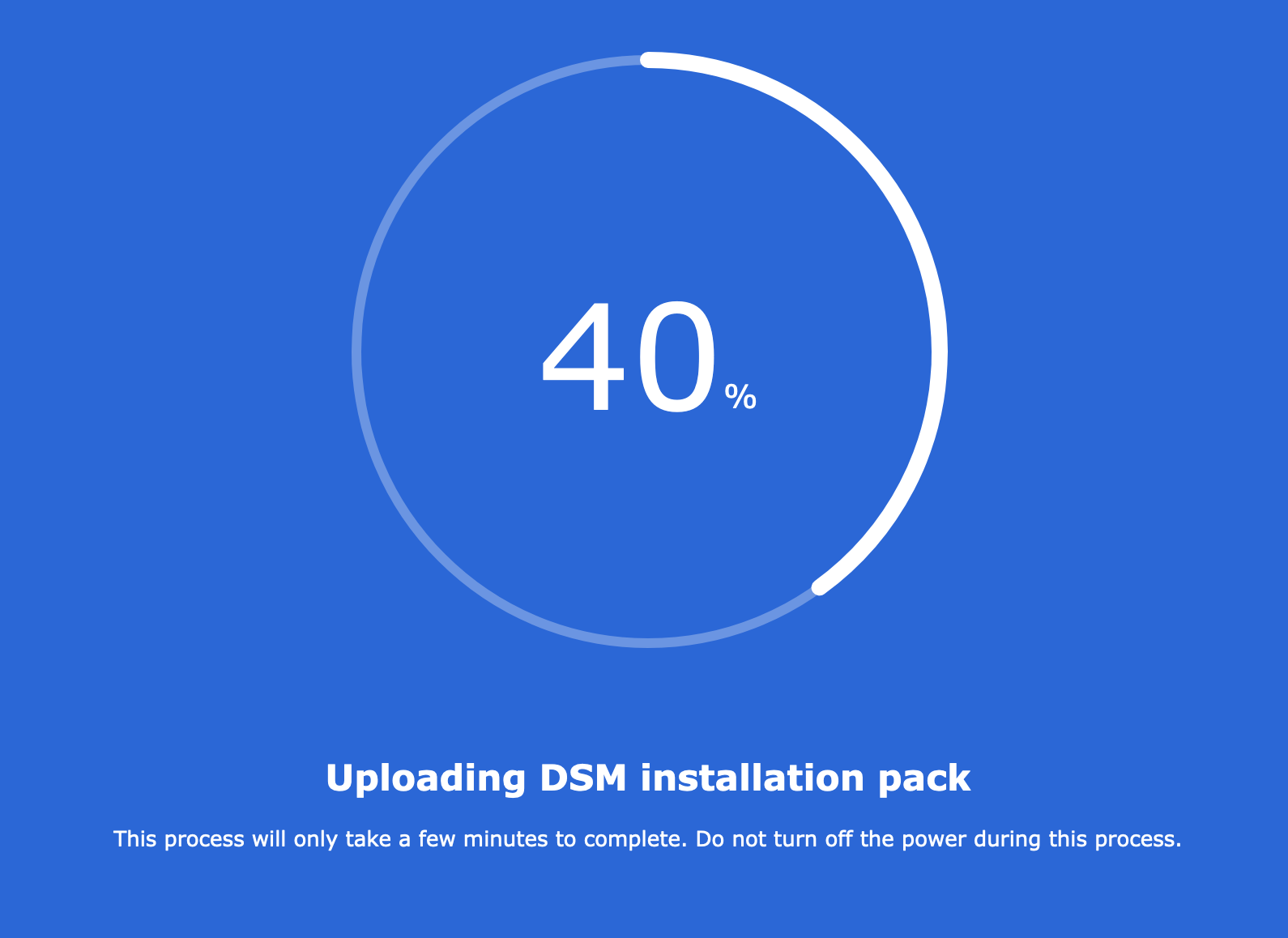Click the Uploading DSM installation pack heading
The height and width of the screenshot is (938, 1288).
coord(648,778)
